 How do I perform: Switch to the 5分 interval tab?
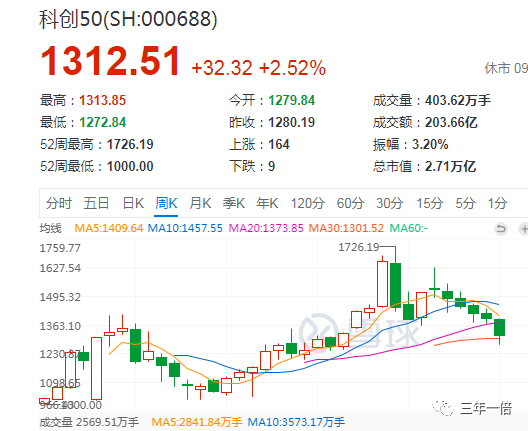[x=465, y=203]
